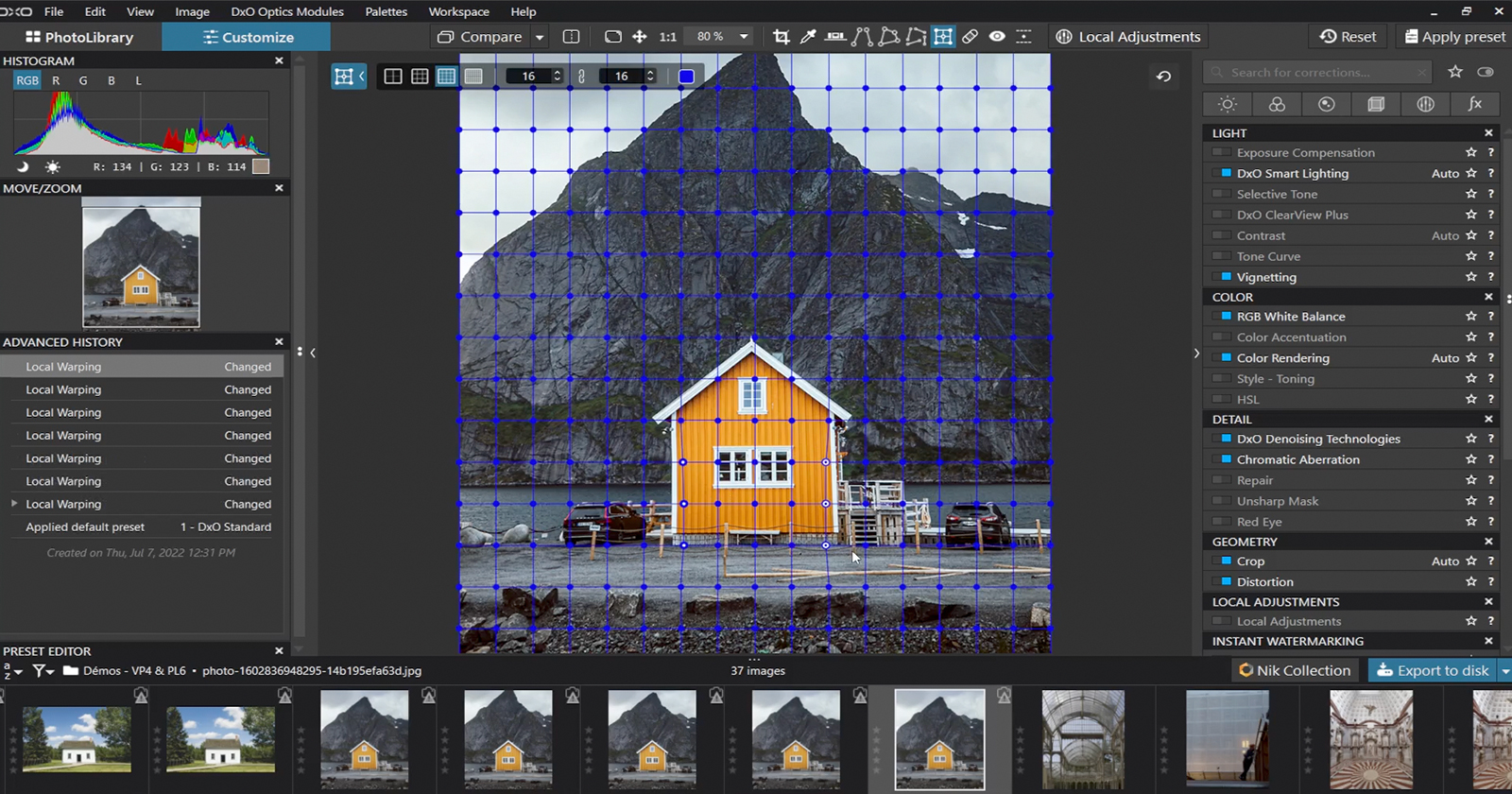1512x794 pixels.
Task: Enable the Exposure Compensation switch
Action: [x=1222, y=152]
